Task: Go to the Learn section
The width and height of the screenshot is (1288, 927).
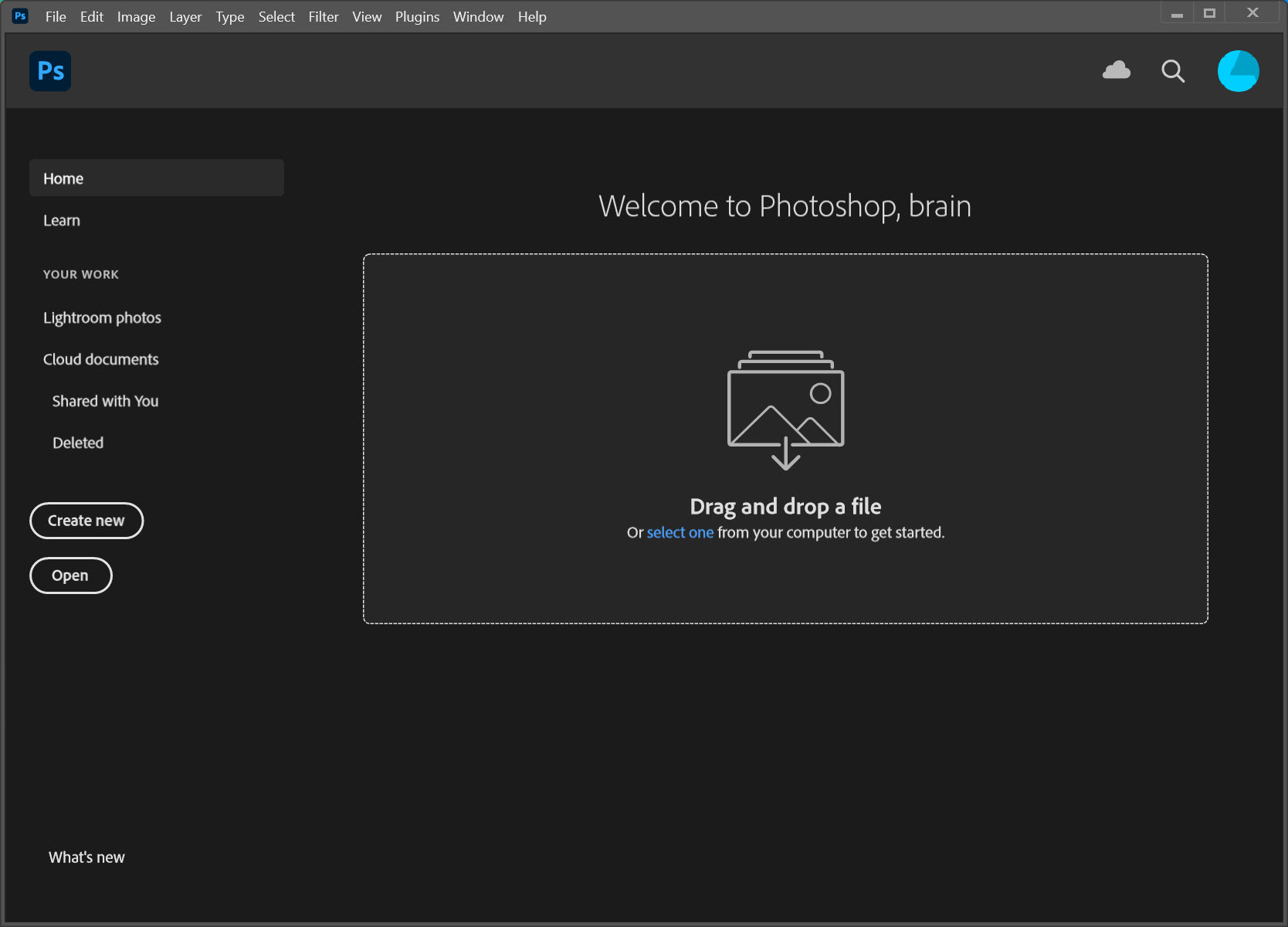Action: pos(62,220)
